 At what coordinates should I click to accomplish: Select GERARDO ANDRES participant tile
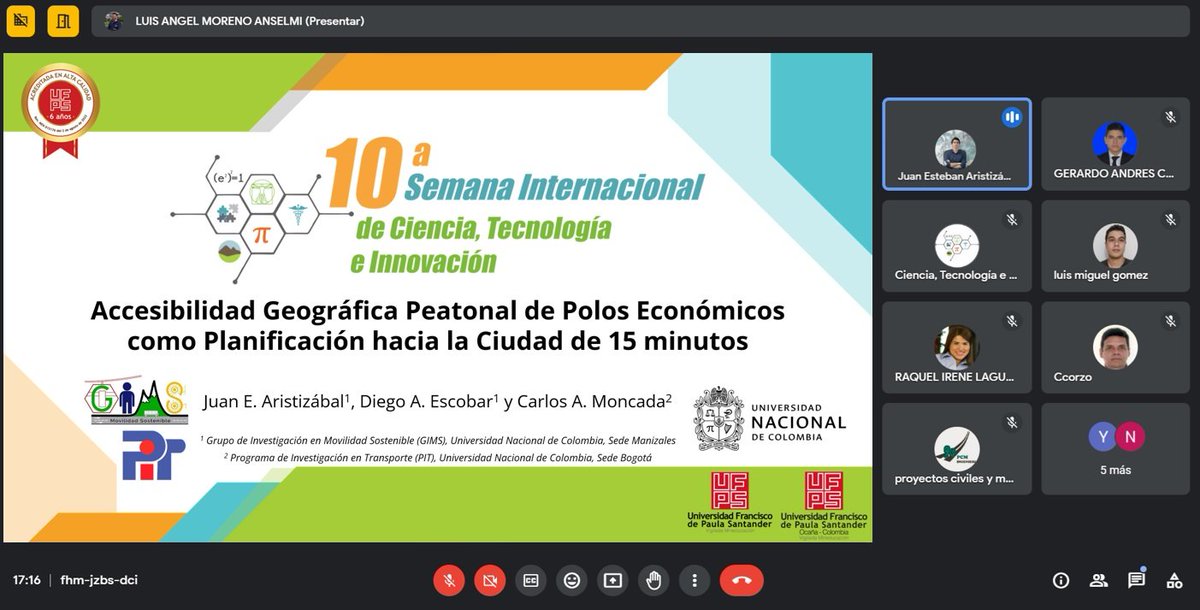(1115, 144)
